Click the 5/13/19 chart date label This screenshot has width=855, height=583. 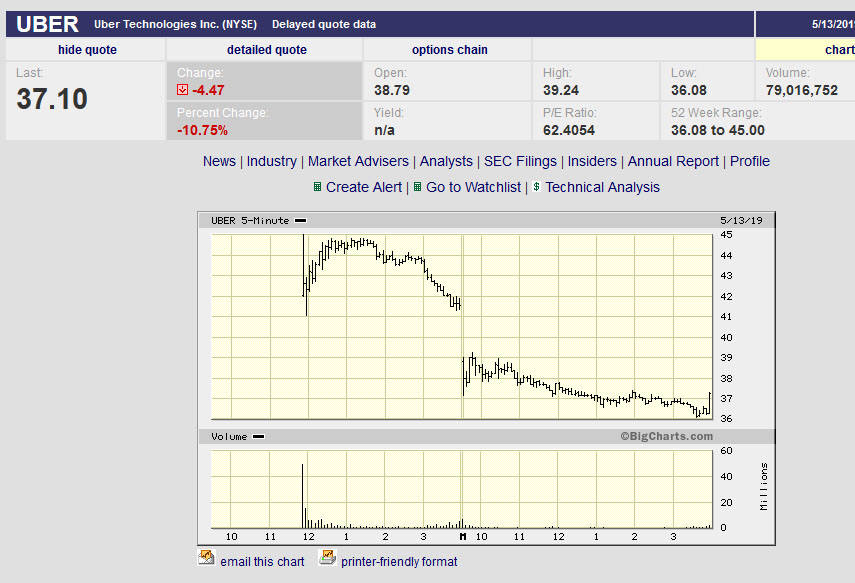pyautogui.click(x=741, y=220)
